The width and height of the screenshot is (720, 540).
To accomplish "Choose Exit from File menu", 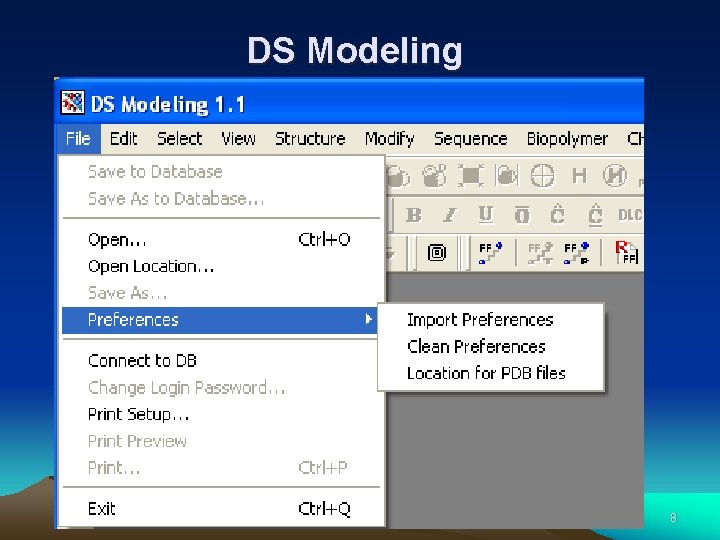I will [x=221, y=509].
